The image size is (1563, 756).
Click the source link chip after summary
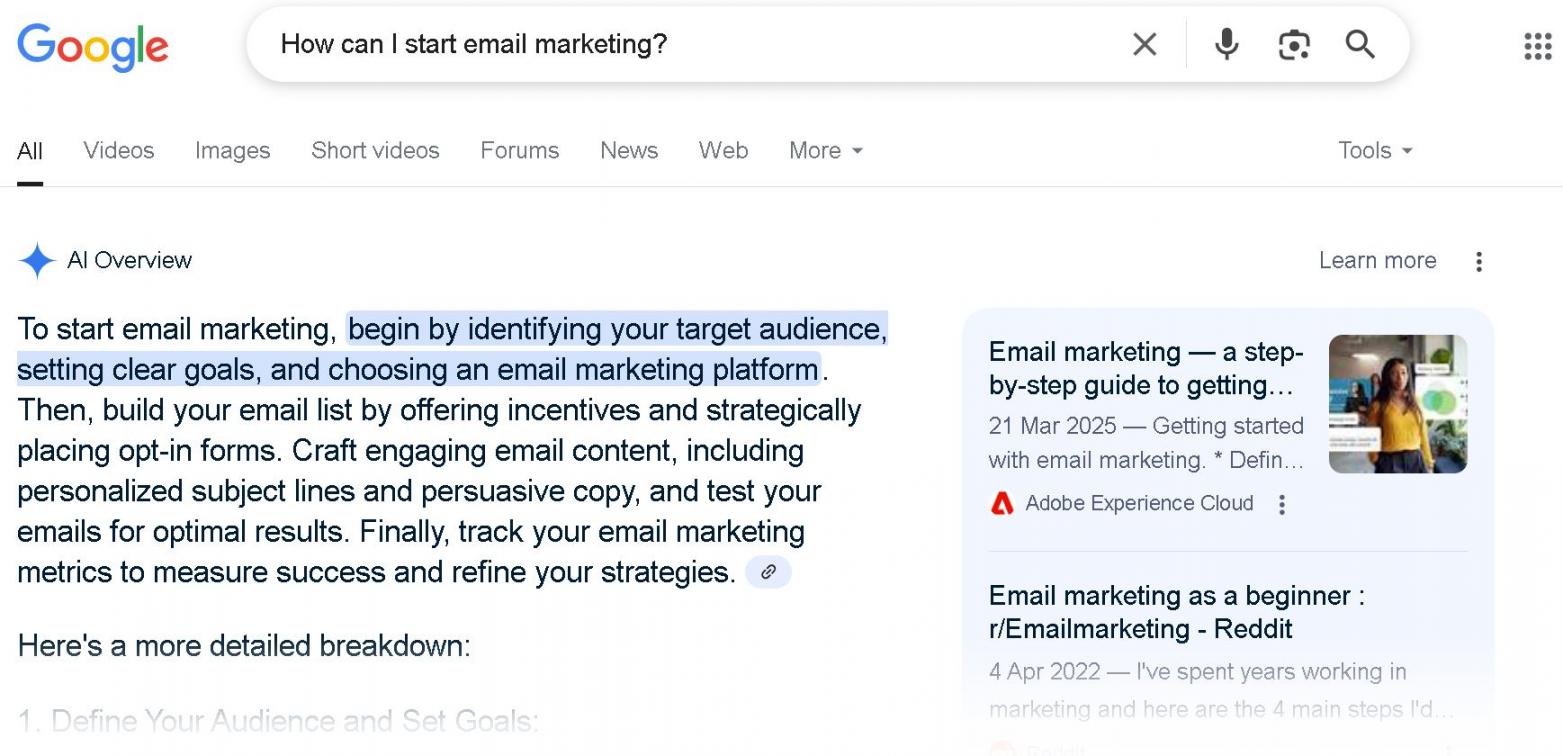click(x=768, y=572)
